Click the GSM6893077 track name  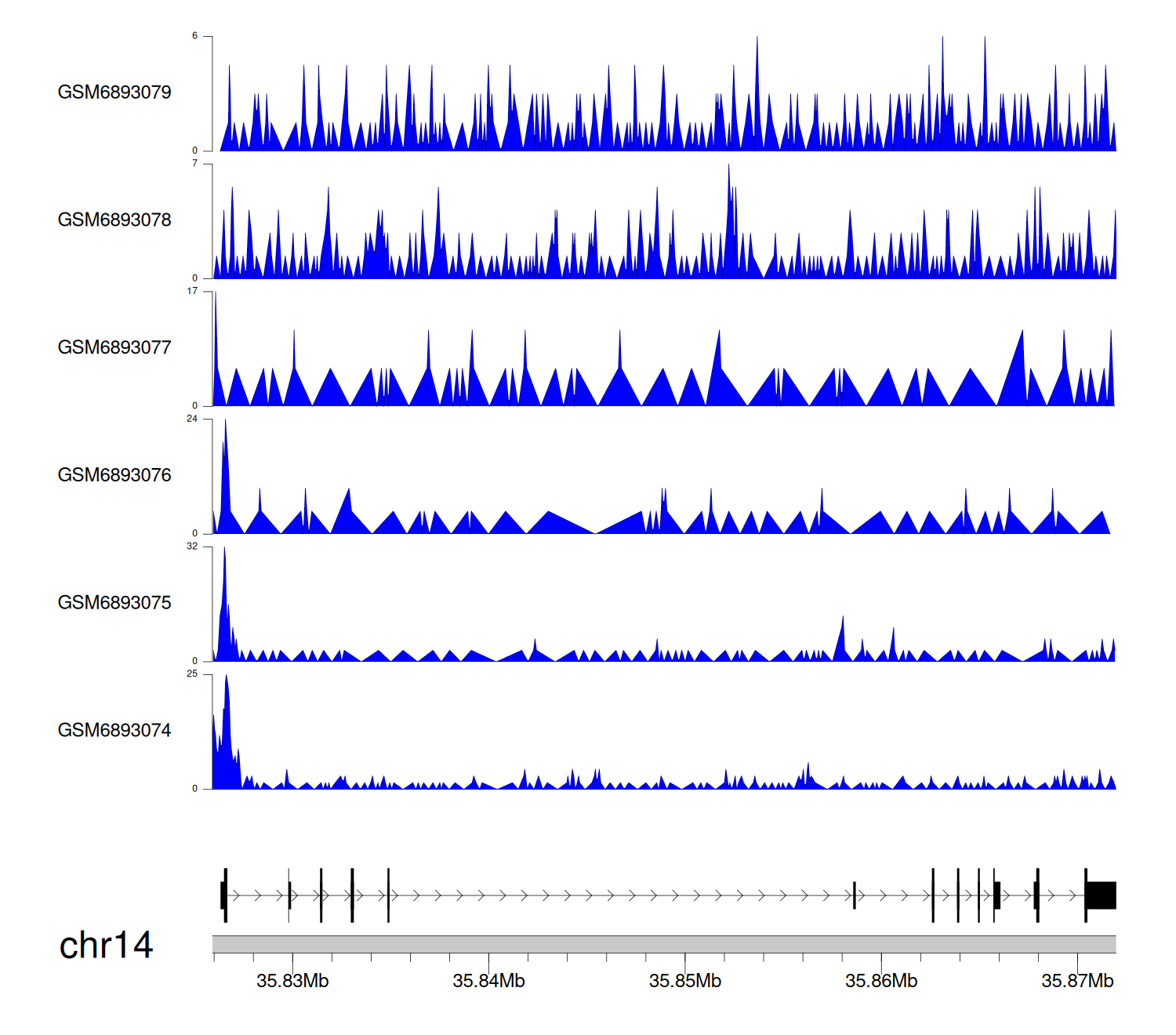[114, 348]
